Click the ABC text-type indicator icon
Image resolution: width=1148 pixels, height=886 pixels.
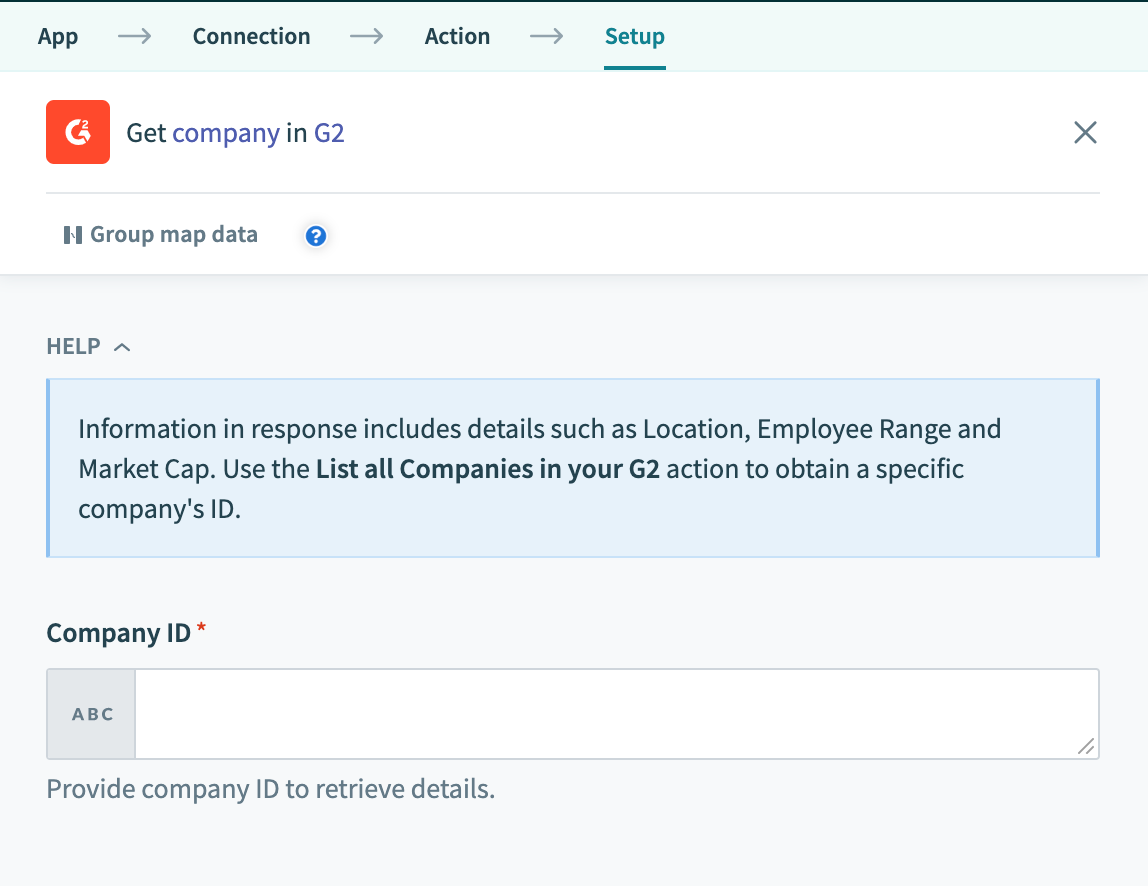90,712
